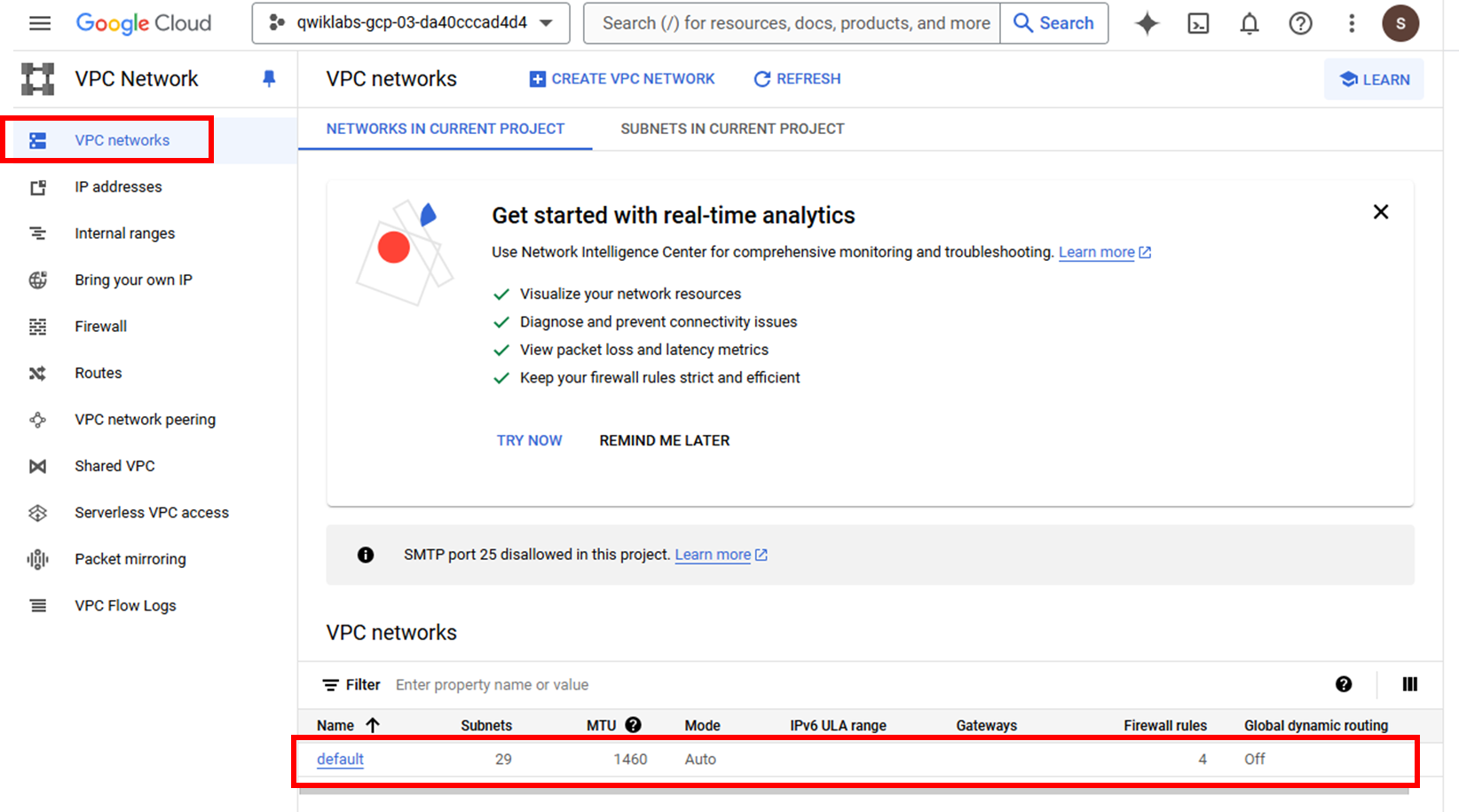Click the VPC network peering icon
Image resolution: width=1459 pixels, height=812 pixels.
(37, 420)
